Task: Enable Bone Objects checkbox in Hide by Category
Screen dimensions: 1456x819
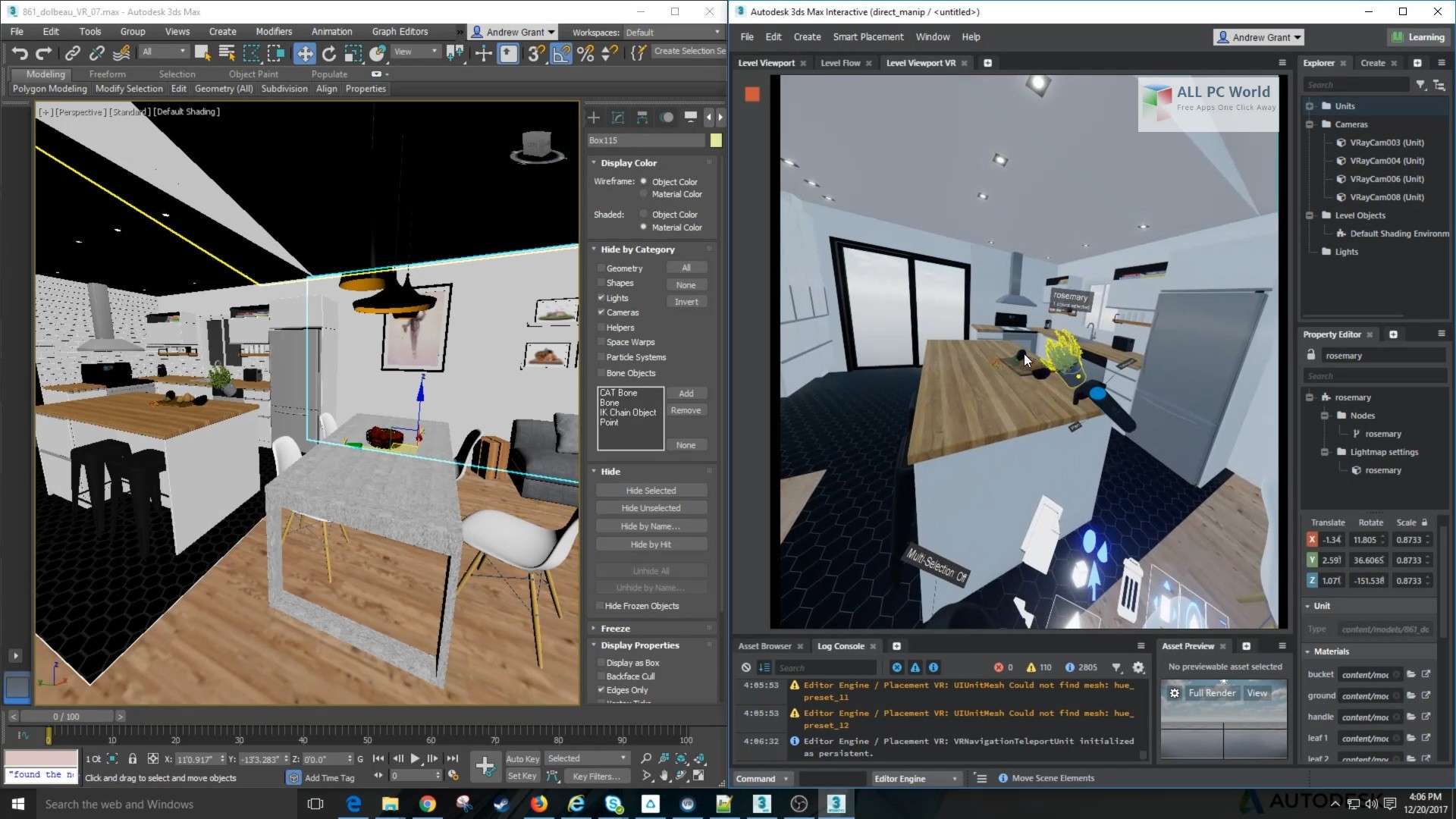Action: coord(600,372)
